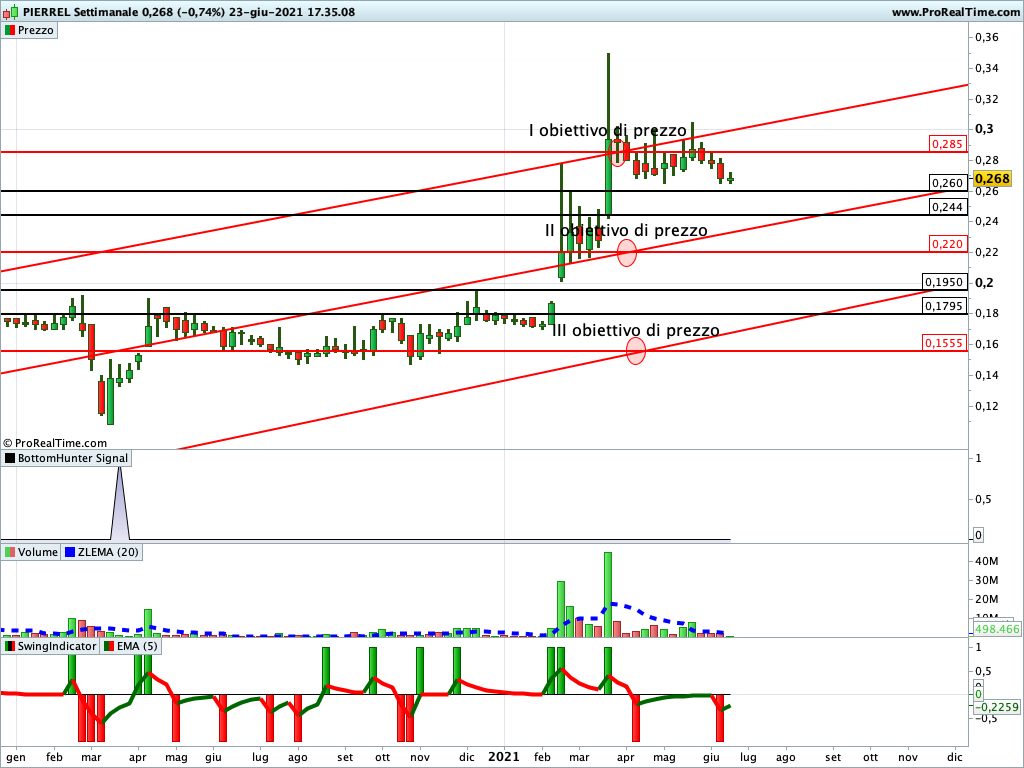Click the II obiettivo di prezzo annotation
1024x768 pixels.
tap(626, 231)
